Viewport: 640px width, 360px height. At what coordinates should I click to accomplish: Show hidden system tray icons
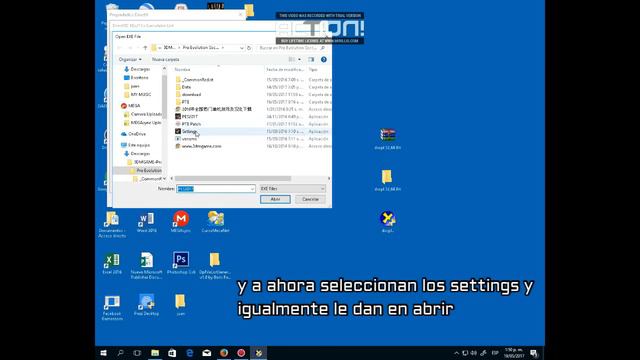[456, 353]
